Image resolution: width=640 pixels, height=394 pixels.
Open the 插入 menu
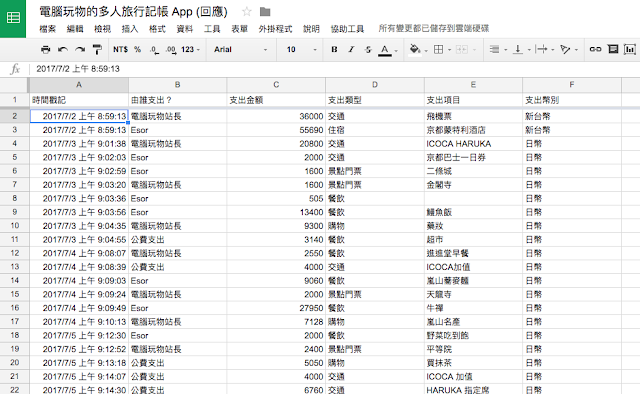pyautogui.click(x=130, y=29)
